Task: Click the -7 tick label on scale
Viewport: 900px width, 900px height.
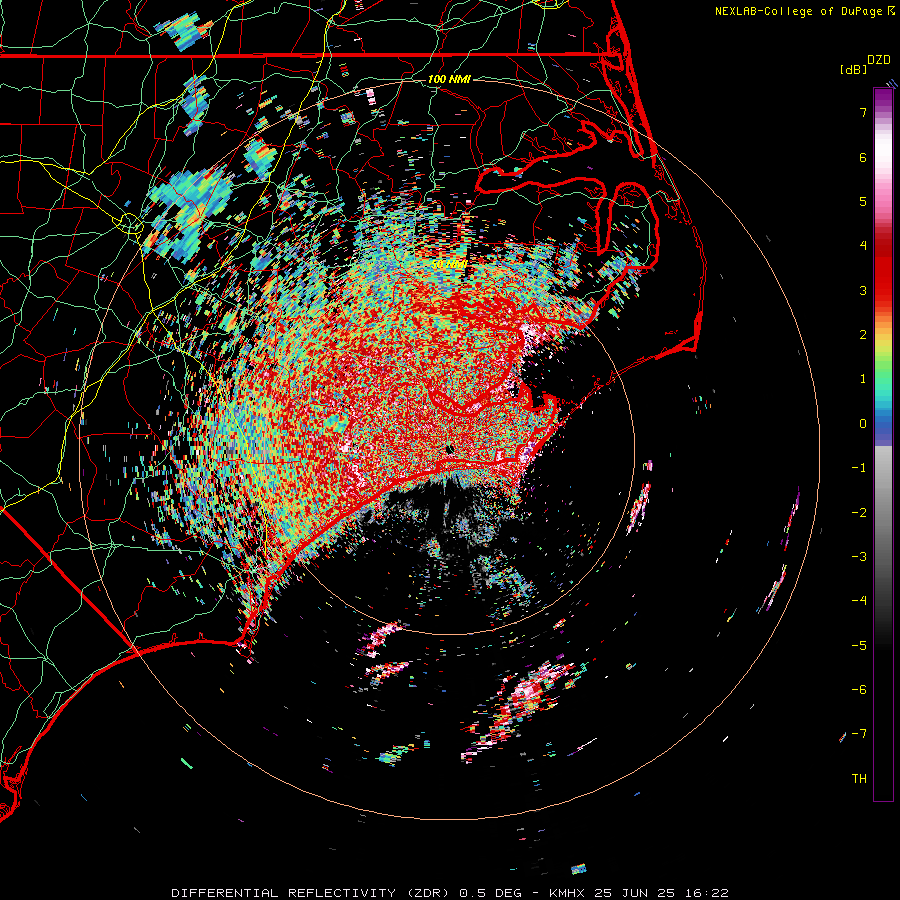Action: (859, 734)
